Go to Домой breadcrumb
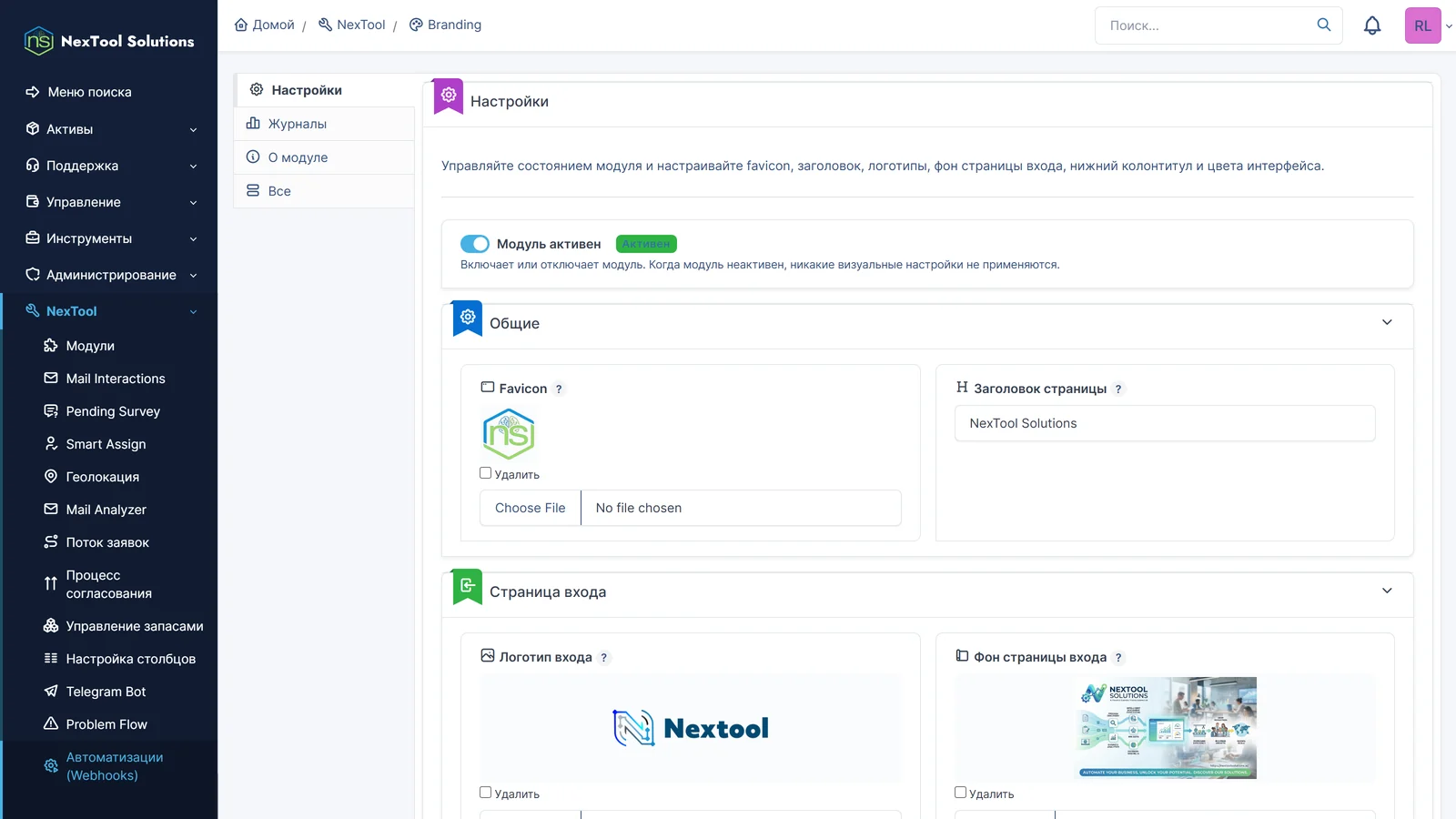This screenshot has height=819, width=1456. click(x=265, y=25)
